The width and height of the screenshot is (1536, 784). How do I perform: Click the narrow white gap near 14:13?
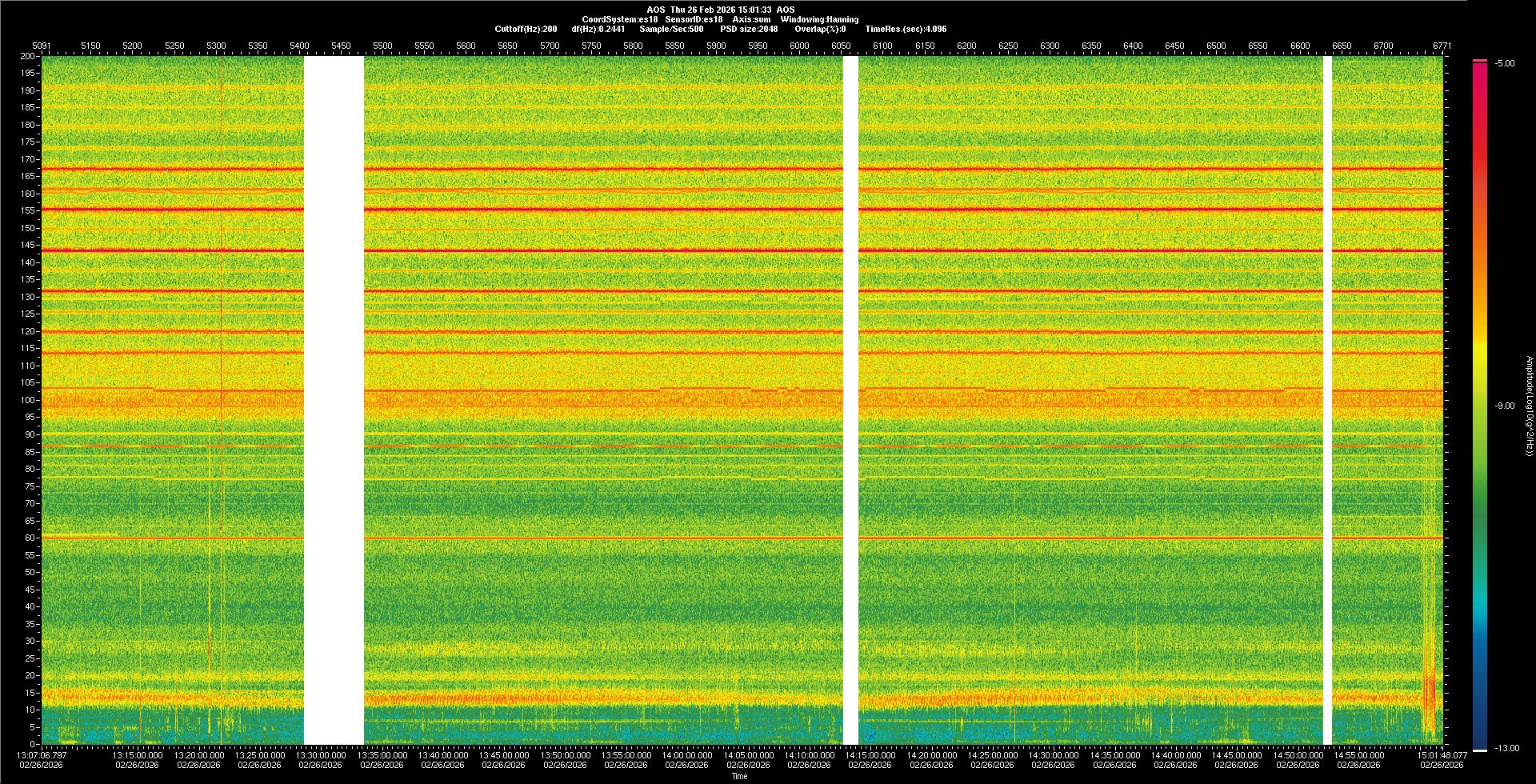coord(850,400)
